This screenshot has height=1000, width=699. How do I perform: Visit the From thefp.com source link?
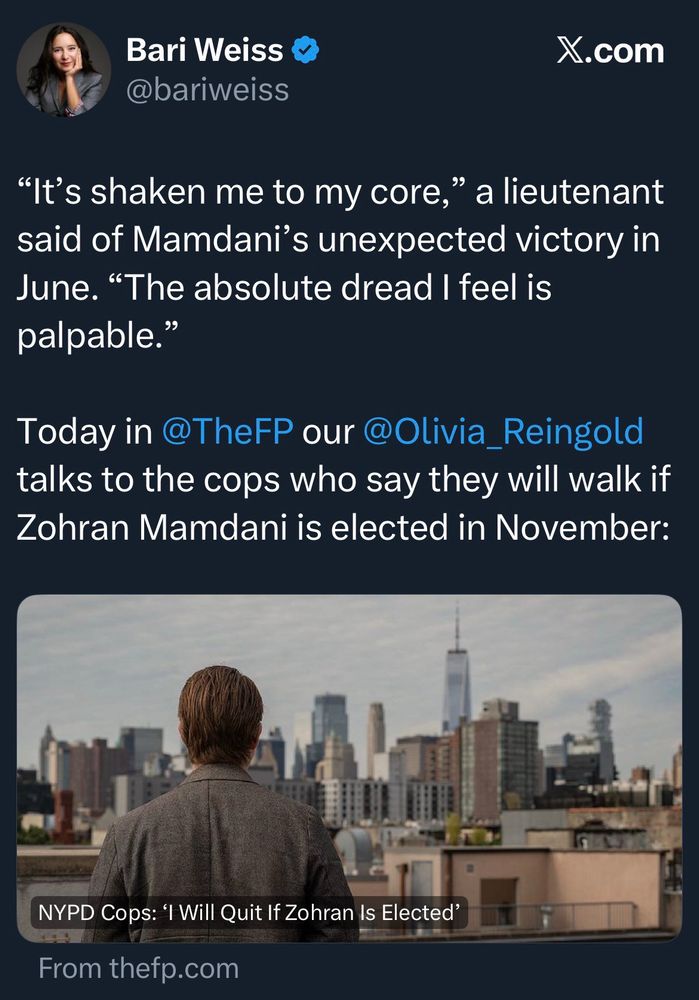136,967
